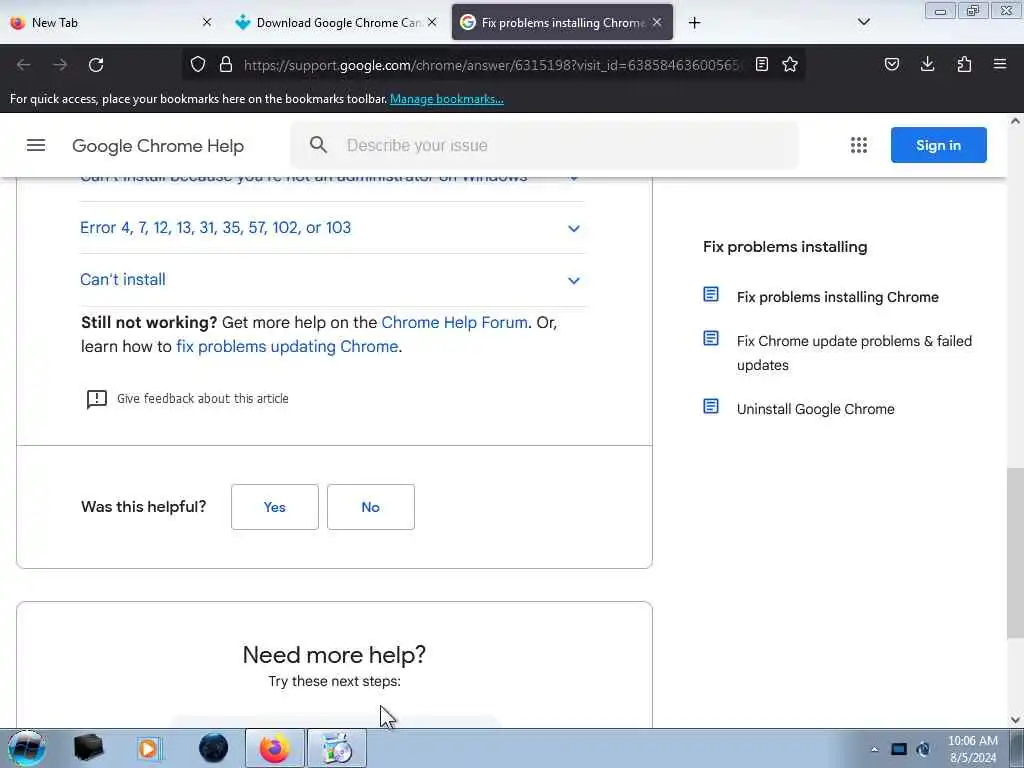Open fix problems updating Chrome link
This screenshot has width=1024, height=768.
[x=287, y=347]
